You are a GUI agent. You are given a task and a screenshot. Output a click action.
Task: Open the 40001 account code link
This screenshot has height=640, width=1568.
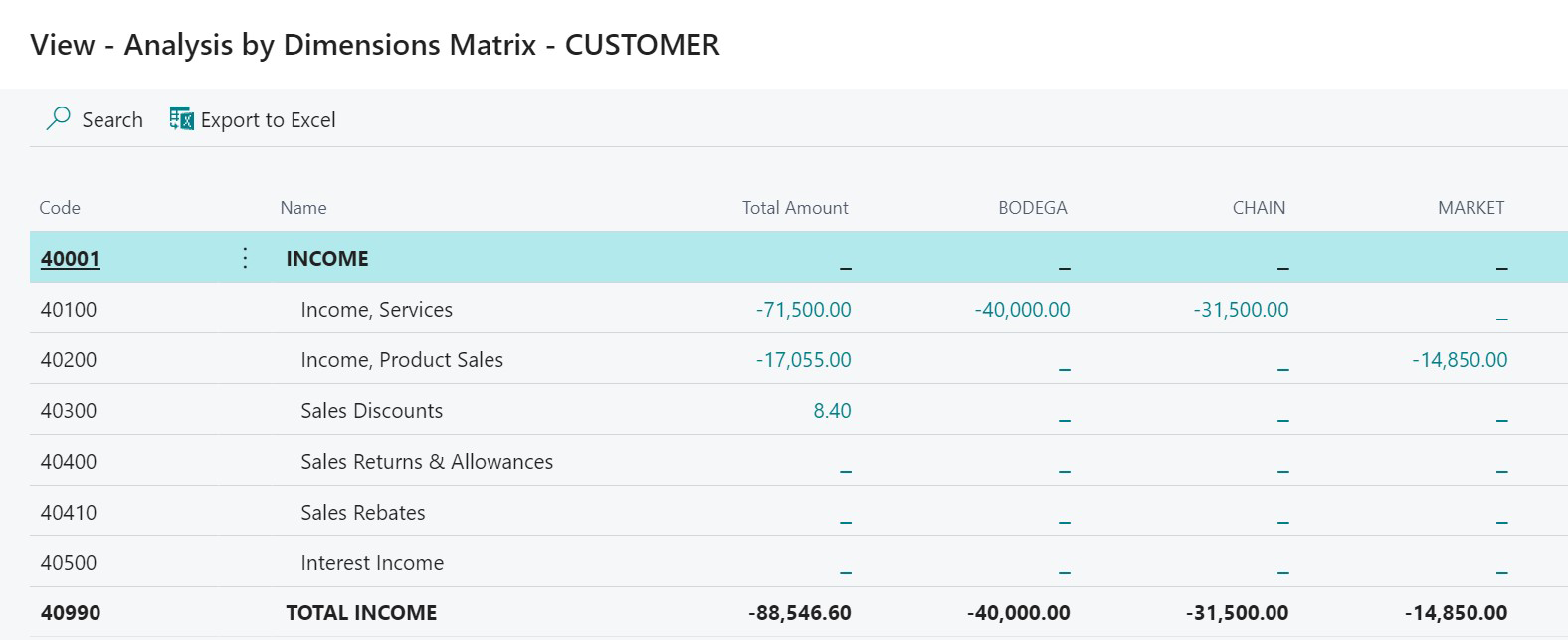70,259
